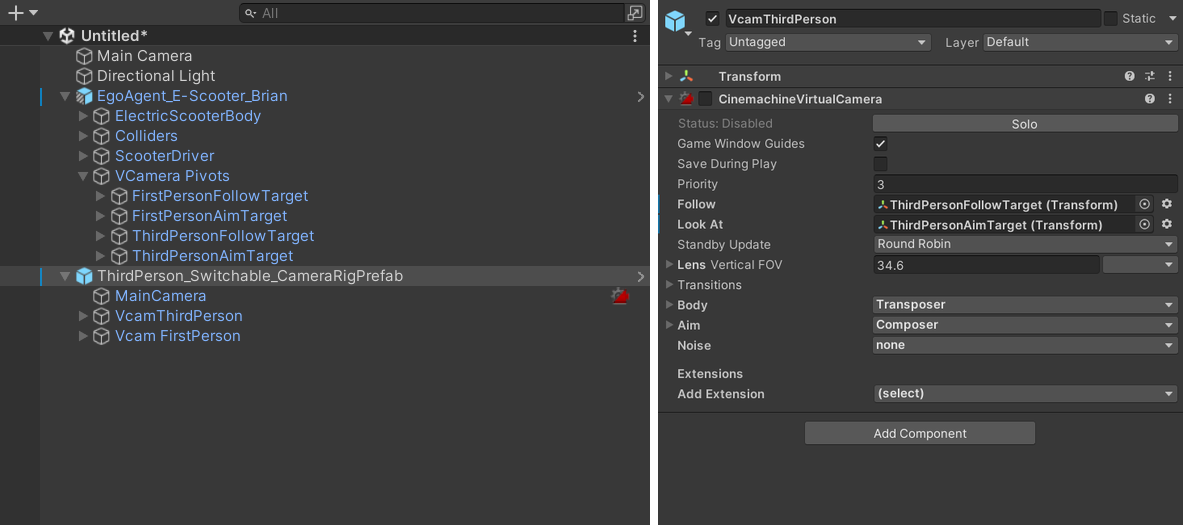Viewport: 1183px width, 525px height.
Task: Open the Untitled scene three-dot menu
Action: (635, 35)
